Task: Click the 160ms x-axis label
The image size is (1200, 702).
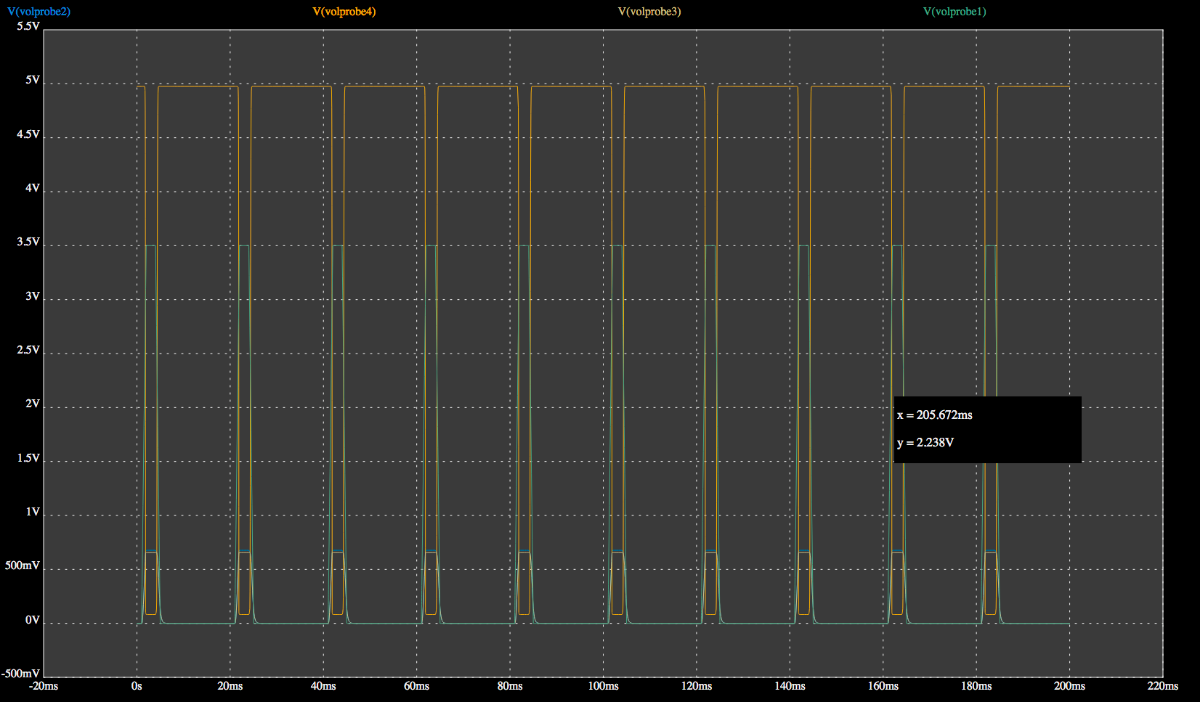Action: (883, 687)
